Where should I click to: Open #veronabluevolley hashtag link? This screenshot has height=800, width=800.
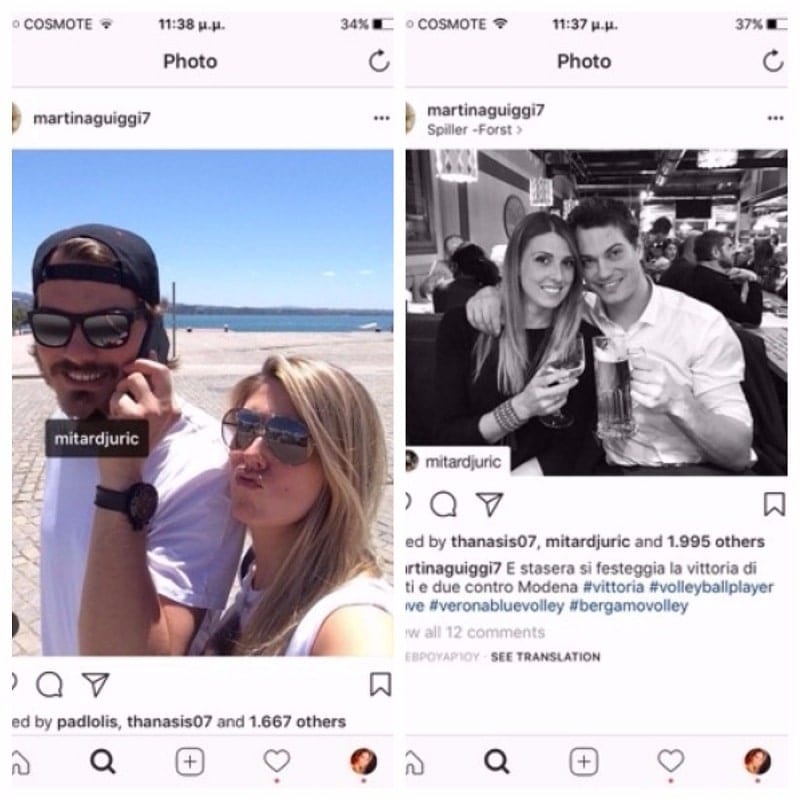click(x=497, y=606)
